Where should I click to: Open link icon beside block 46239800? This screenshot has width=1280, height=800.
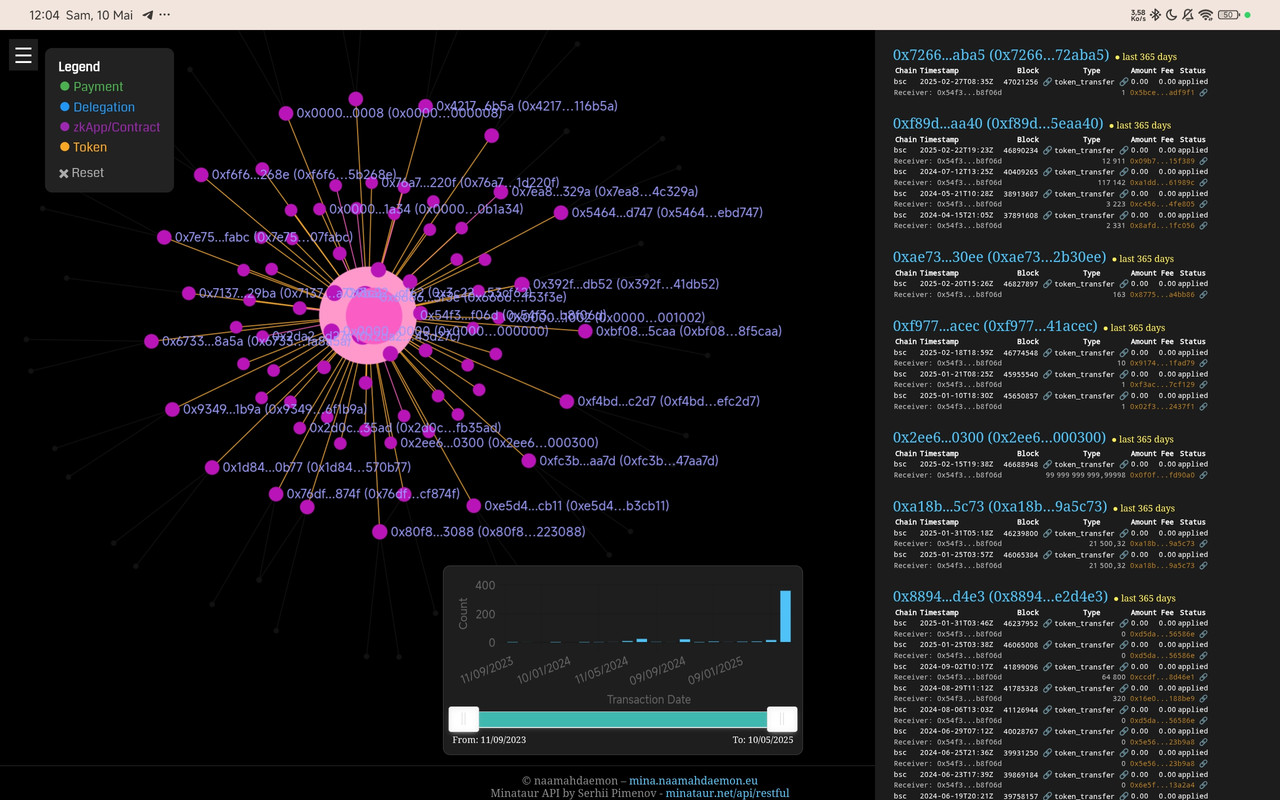pyautogui.click(x=1047, y=533)
